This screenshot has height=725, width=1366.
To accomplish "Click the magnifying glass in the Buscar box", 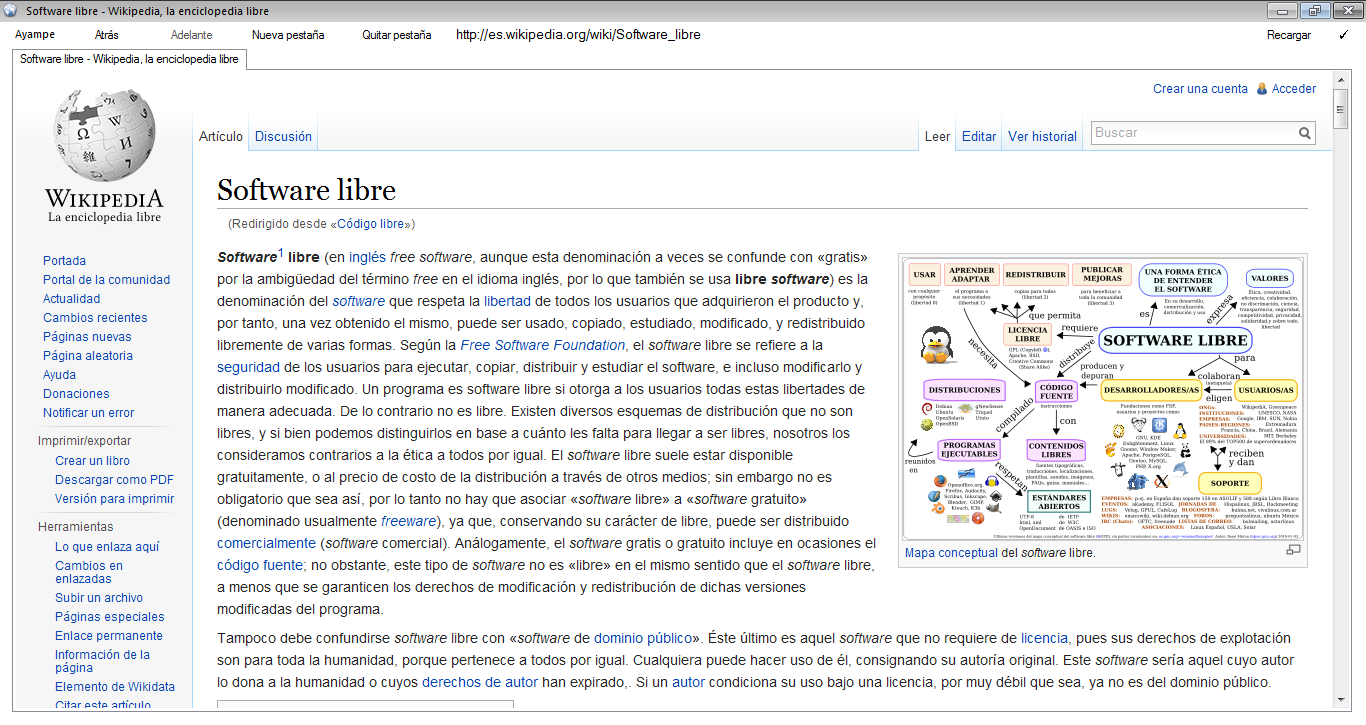I will coord(1305,132).
